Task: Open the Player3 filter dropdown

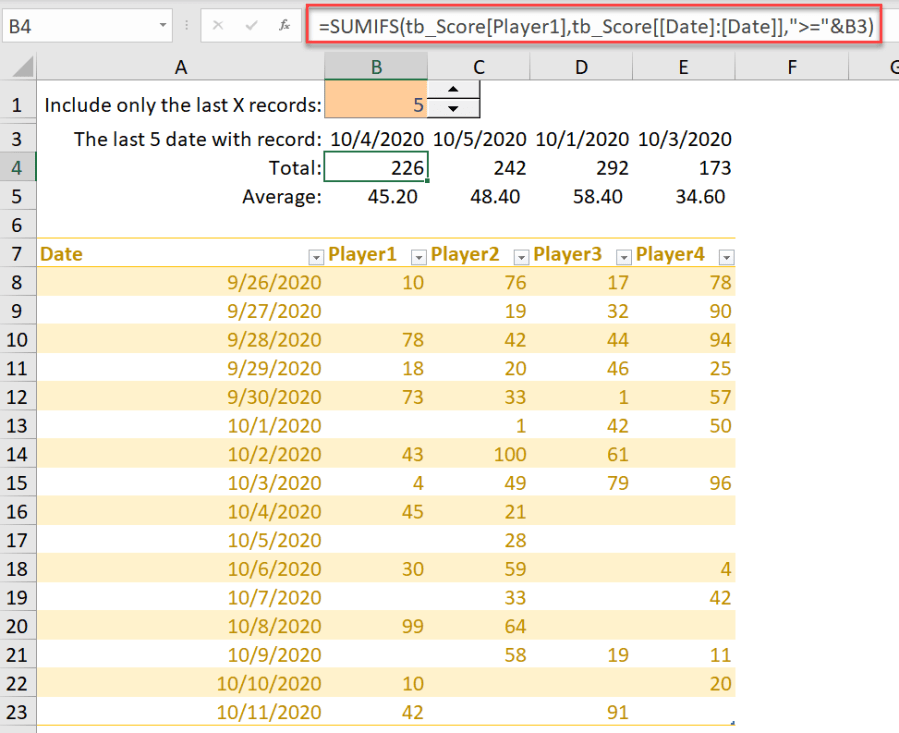Action: (x=624, y=256)
